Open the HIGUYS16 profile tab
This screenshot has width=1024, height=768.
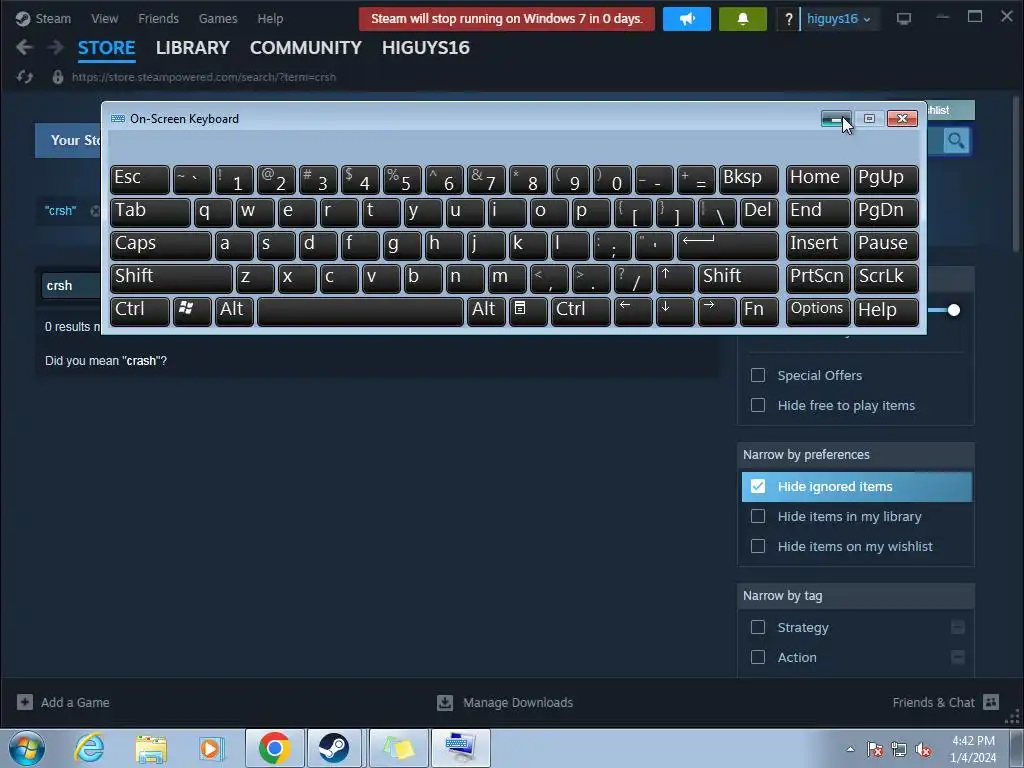426,48
